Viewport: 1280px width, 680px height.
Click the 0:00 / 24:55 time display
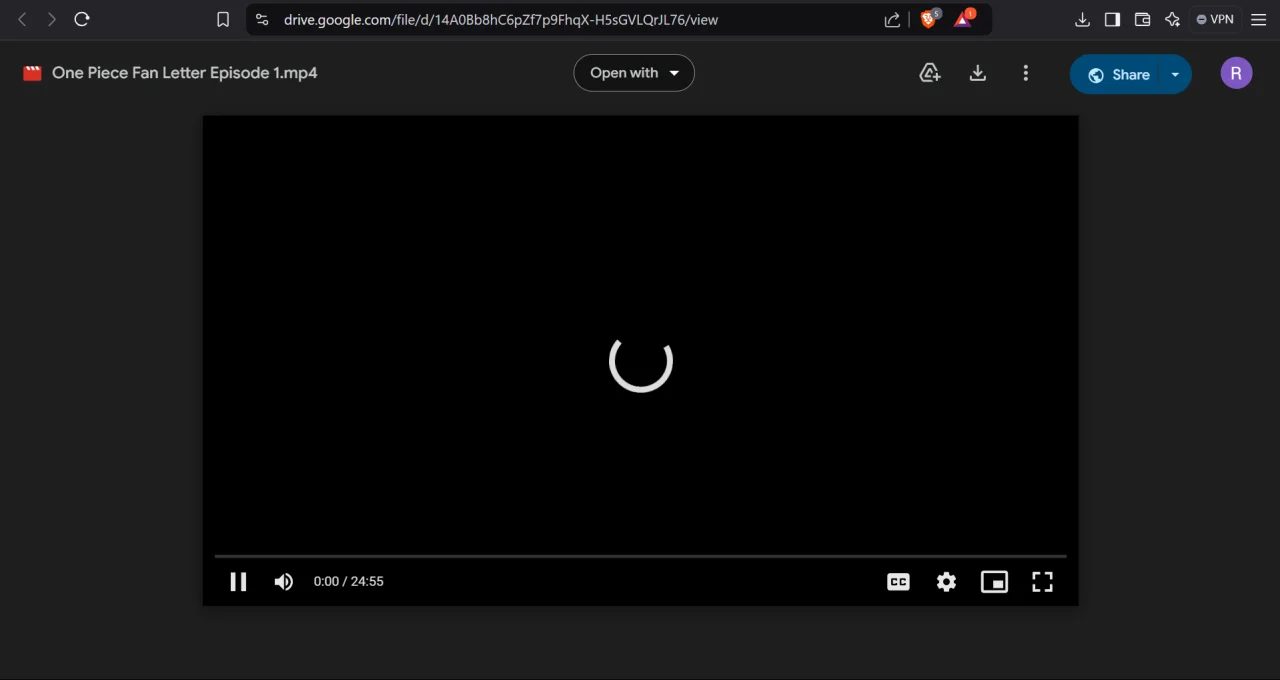348,581
